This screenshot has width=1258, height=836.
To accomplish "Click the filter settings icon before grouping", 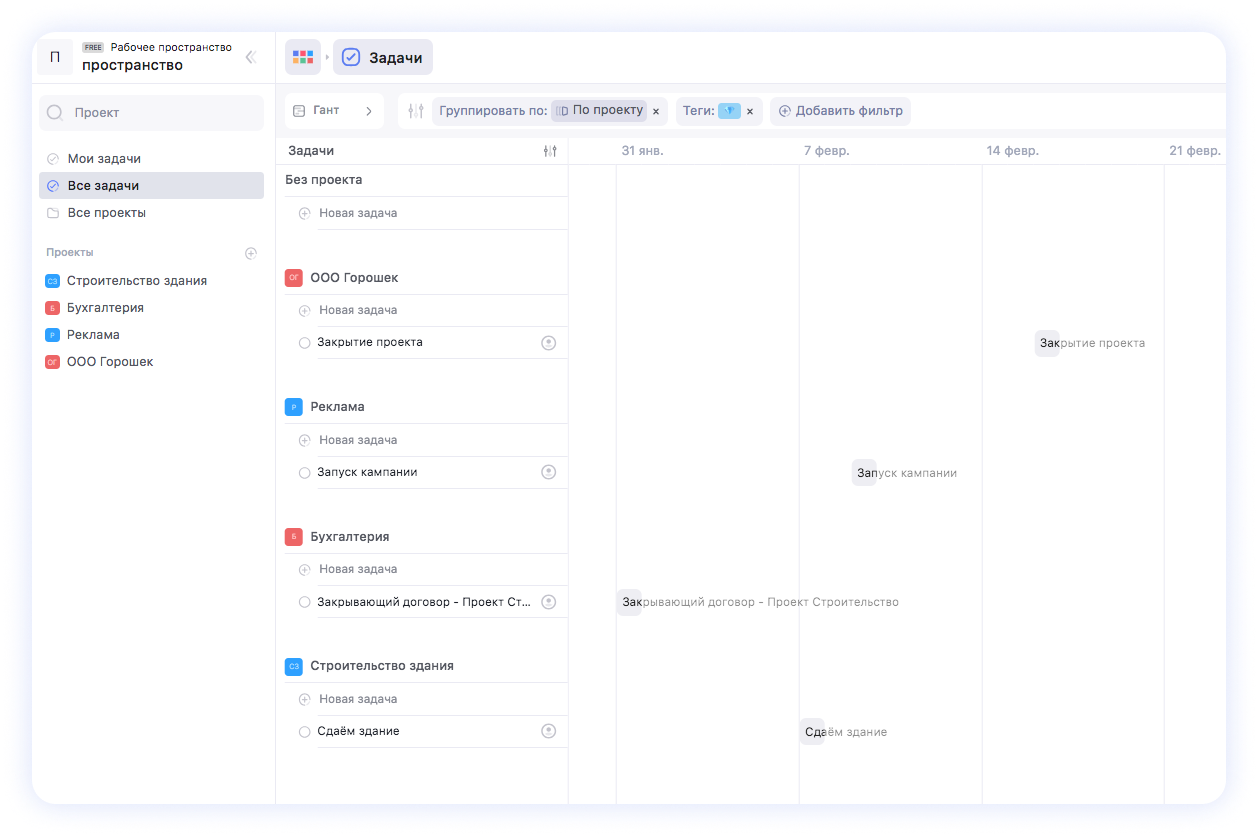I will [416, 111].
